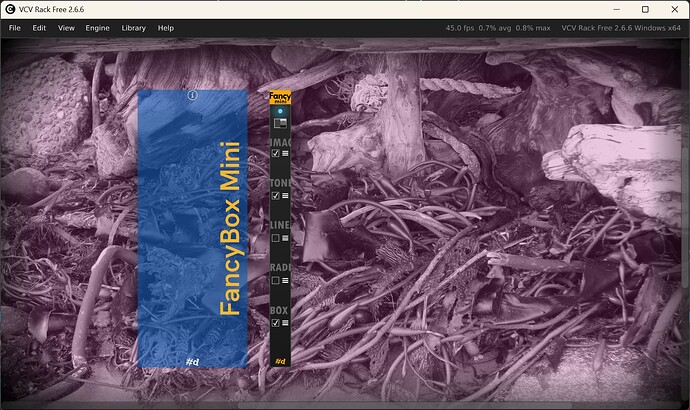Disable the TONE checkbox
This screenshot has width=690, height=410.
coord(275,196)
